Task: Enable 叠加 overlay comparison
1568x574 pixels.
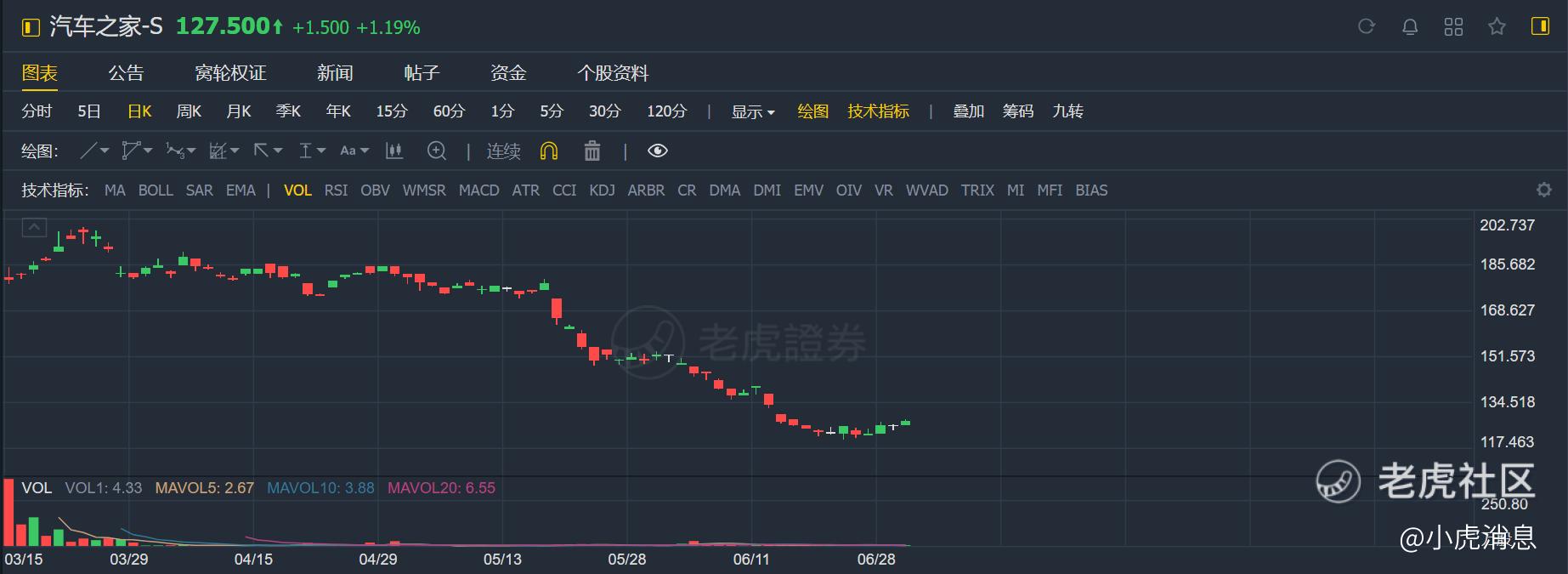Action: tap(968, 111)
